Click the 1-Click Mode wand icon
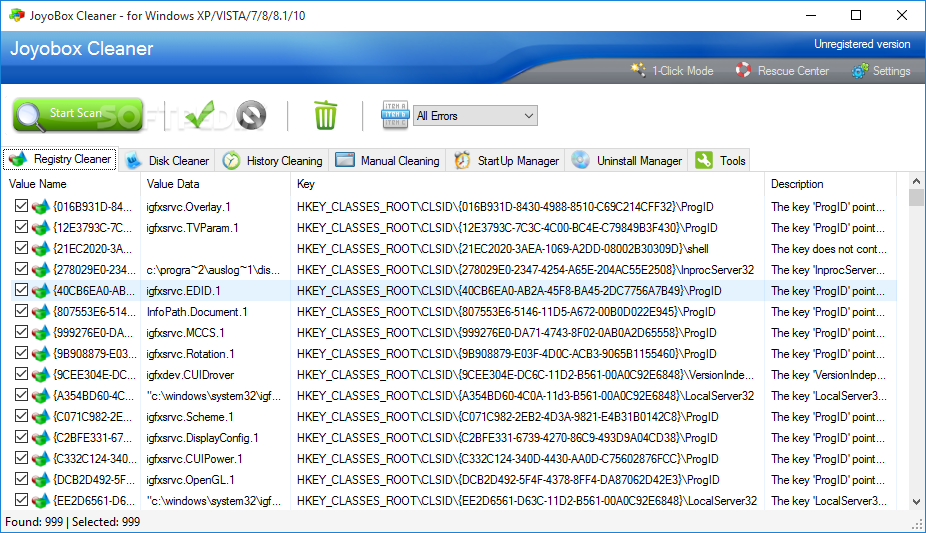Viewport: 926px width, 533px height. point(638,70)
